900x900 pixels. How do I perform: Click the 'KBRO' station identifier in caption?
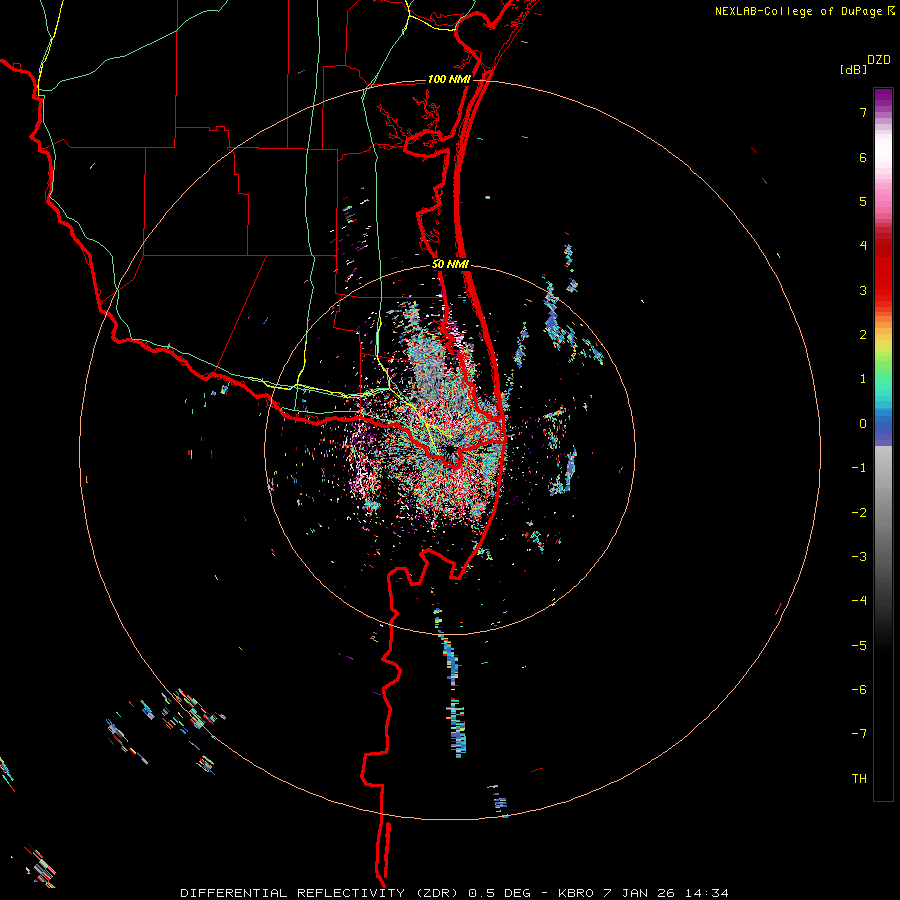576,893
